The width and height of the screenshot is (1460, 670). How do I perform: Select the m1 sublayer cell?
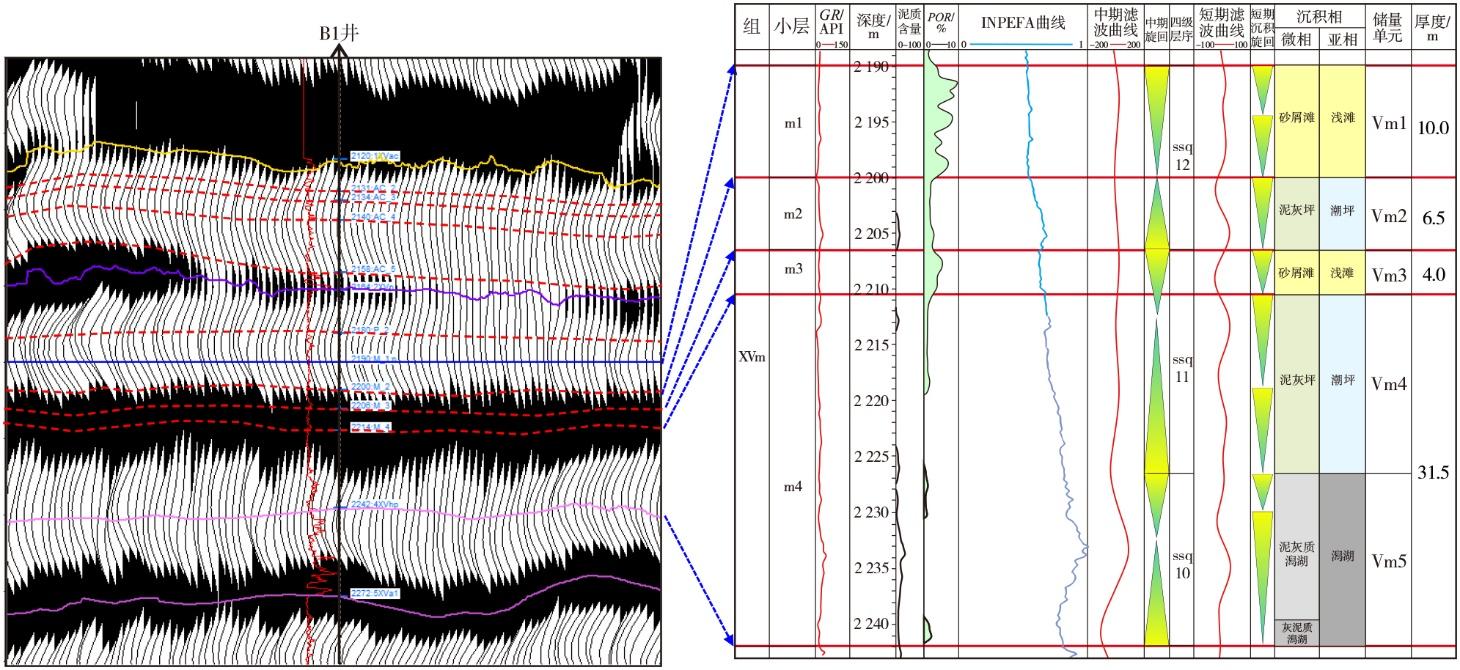point(792,122)
